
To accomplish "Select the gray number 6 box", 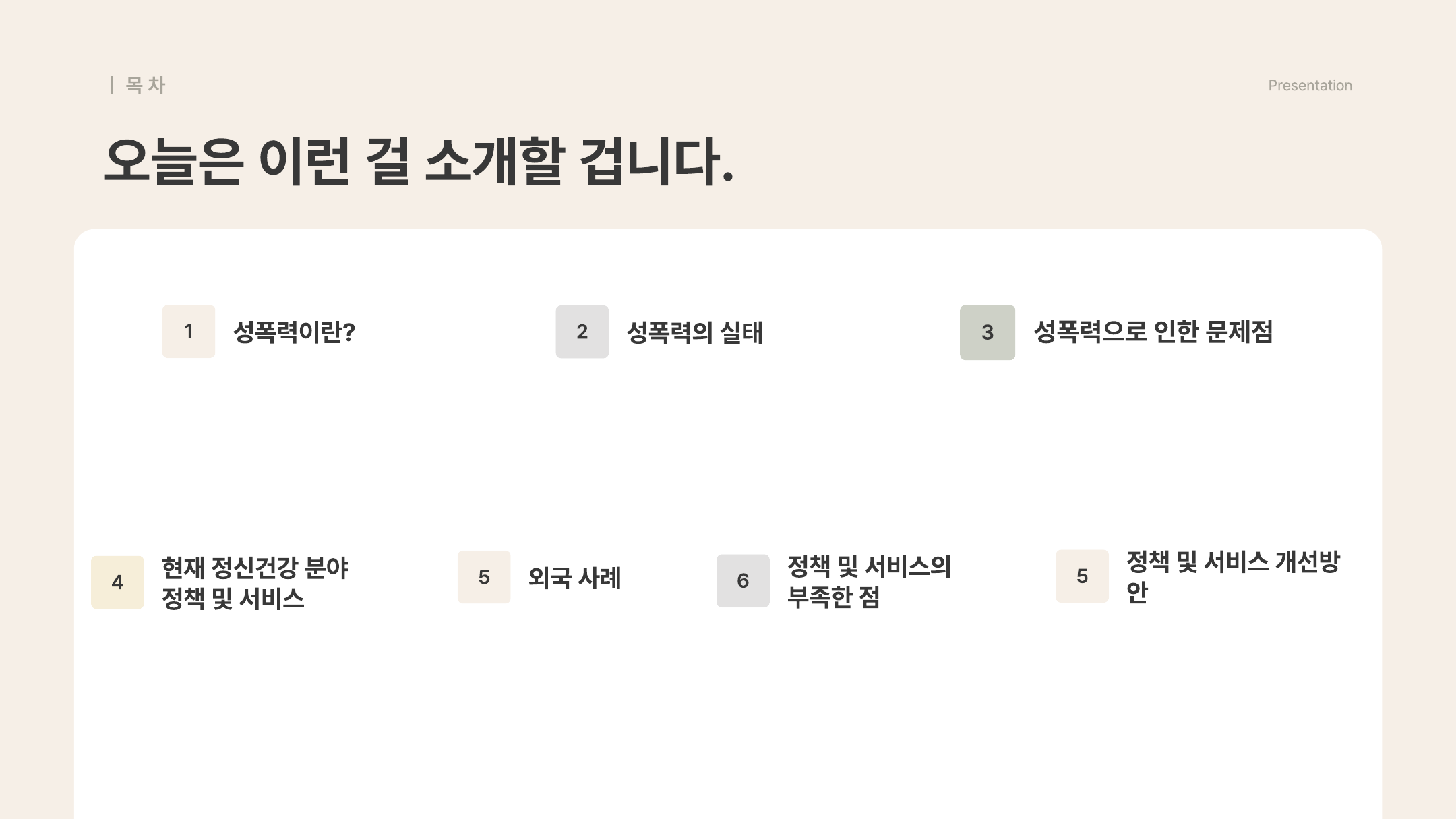I will [743, 580].
